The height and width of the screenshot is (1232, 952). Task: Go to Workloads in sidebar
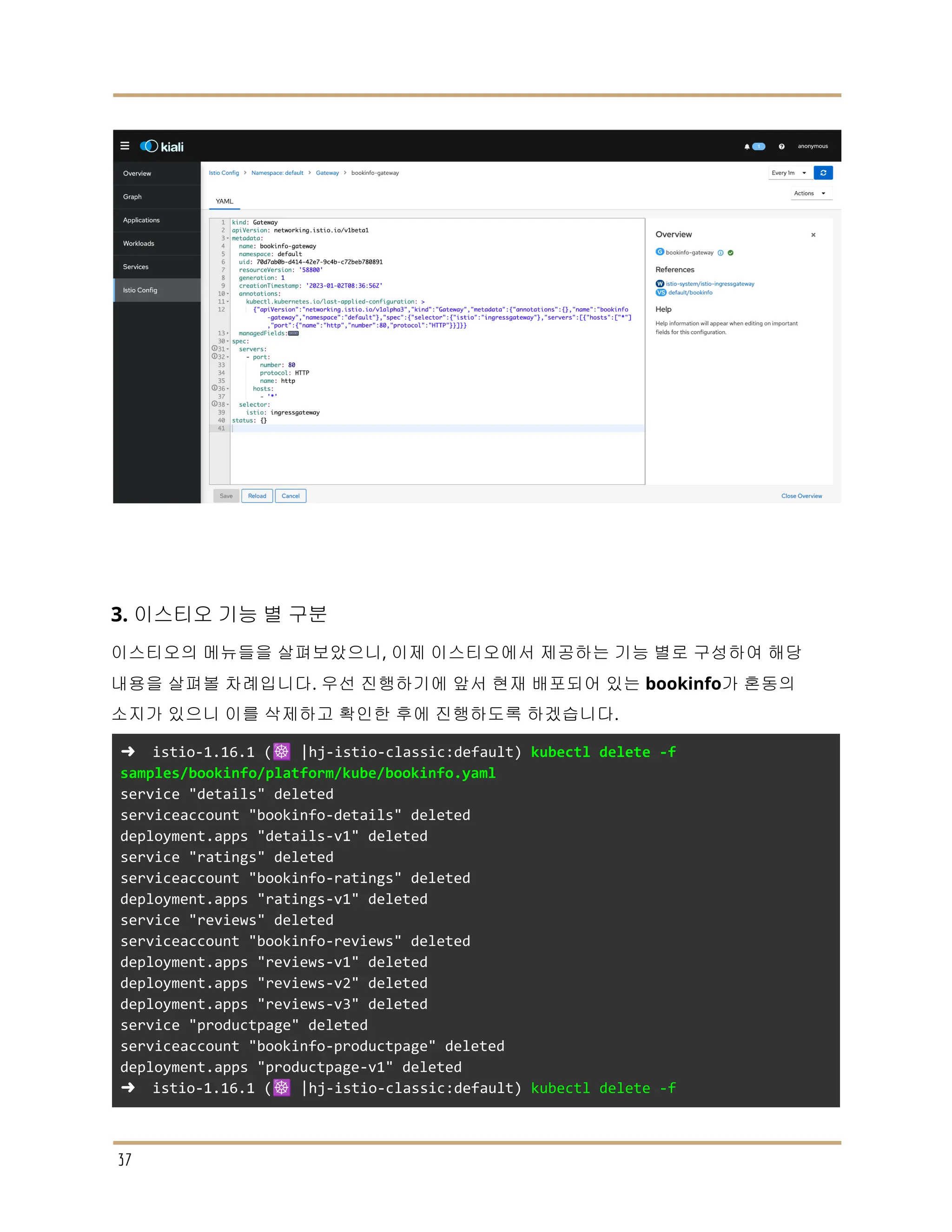157,244
